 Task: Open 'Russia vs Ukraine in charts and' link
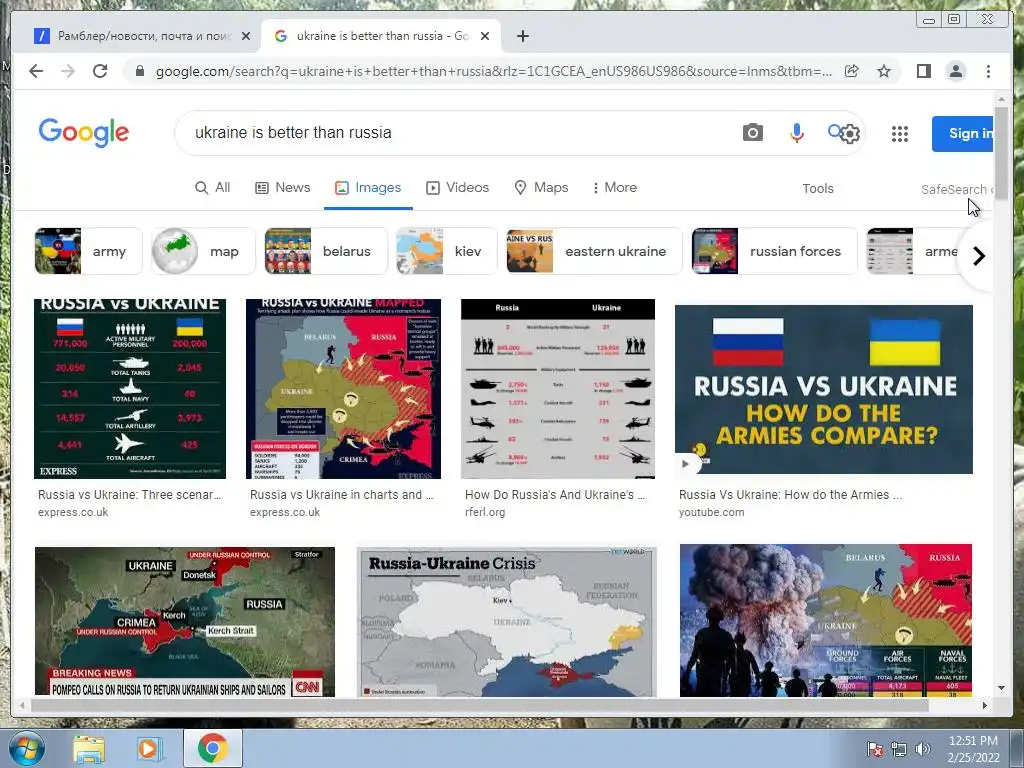point(342,495)
